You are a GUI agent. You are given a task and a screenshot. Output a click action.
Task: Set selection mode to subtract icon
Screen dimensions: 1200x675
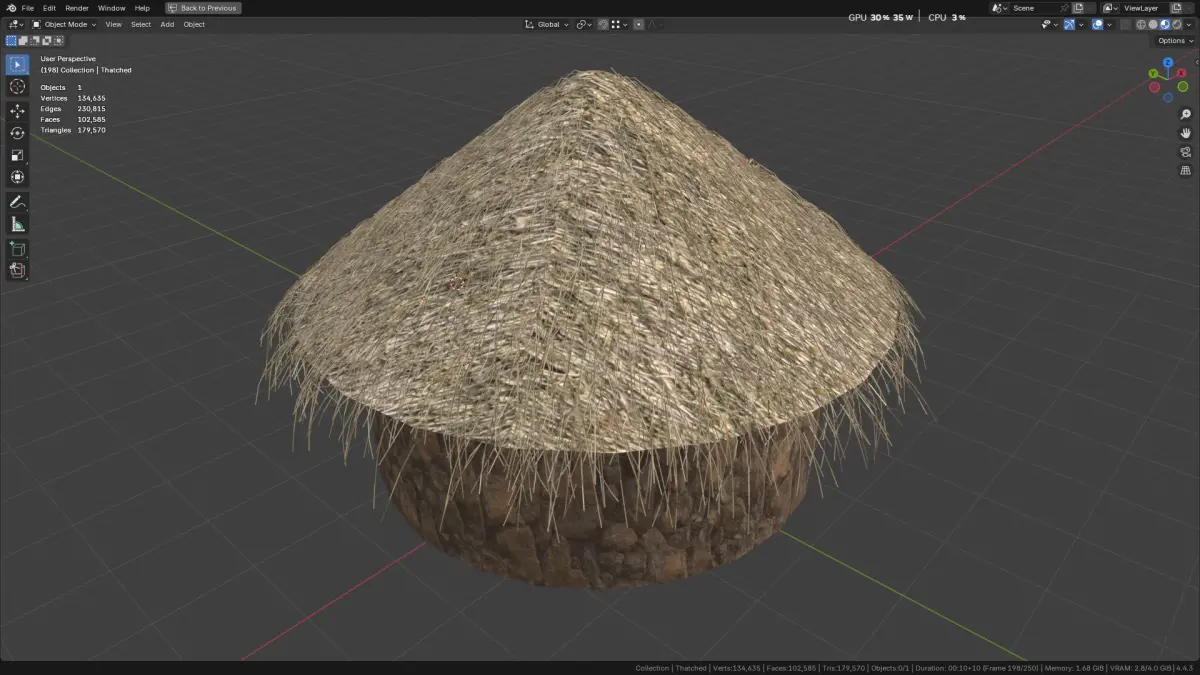pos(35,41)
